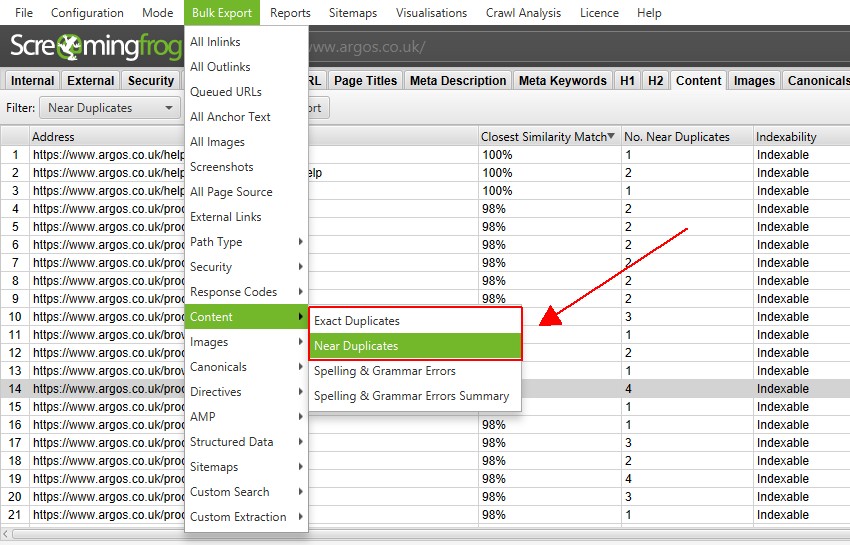Select All Inlinks export option
The width and height of the screenshot is (850, 545).
point(246,42)
